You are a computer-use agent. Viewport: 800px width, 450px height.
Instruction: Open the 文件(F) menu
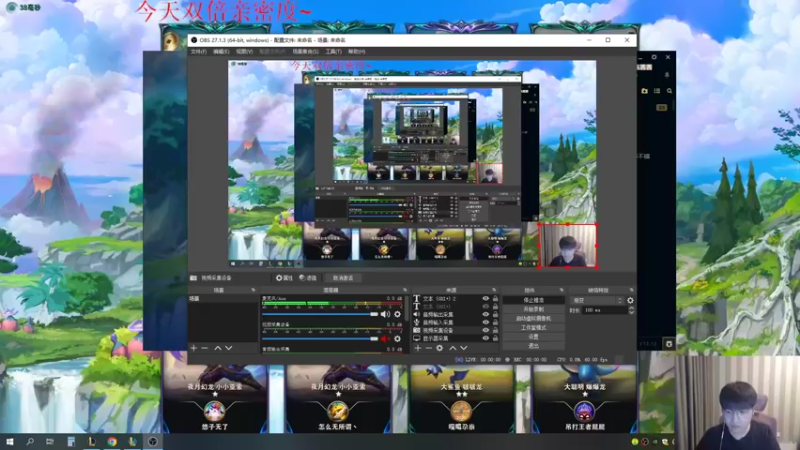click(198, 52)
